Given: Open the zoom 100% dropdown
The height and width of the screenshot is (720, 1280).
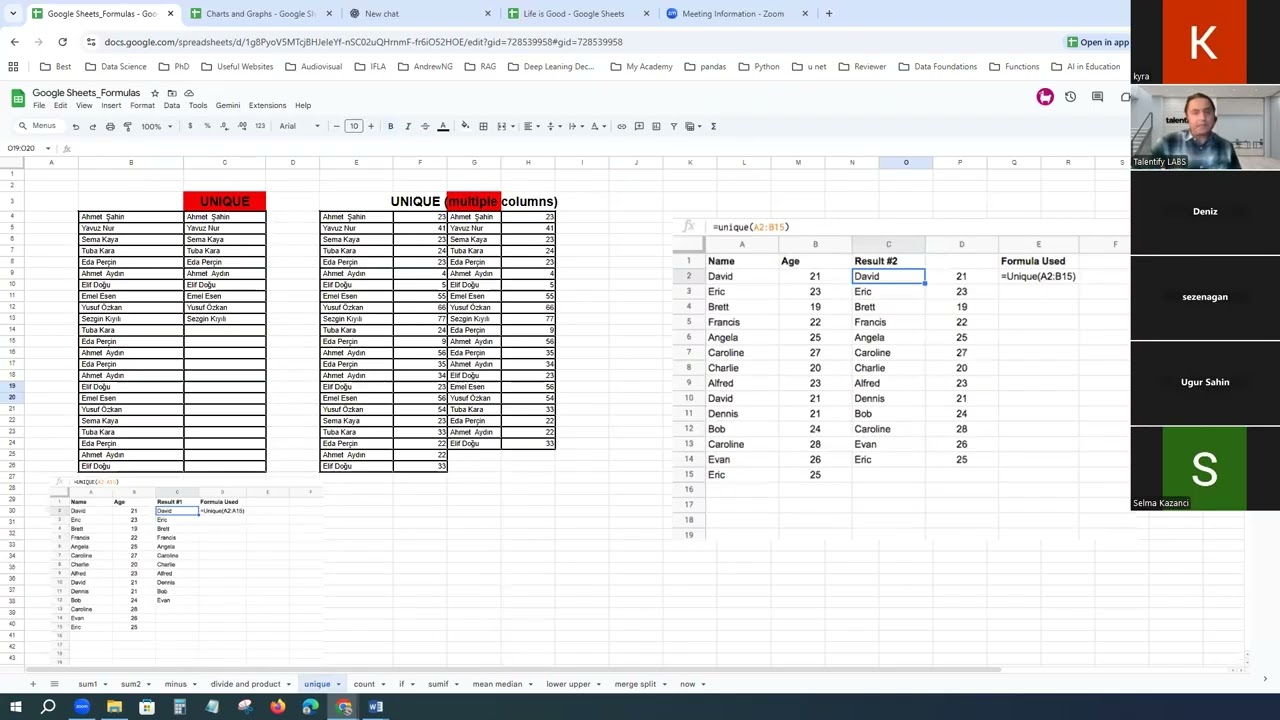Looking at the screenshot, I should click(156, 126).
